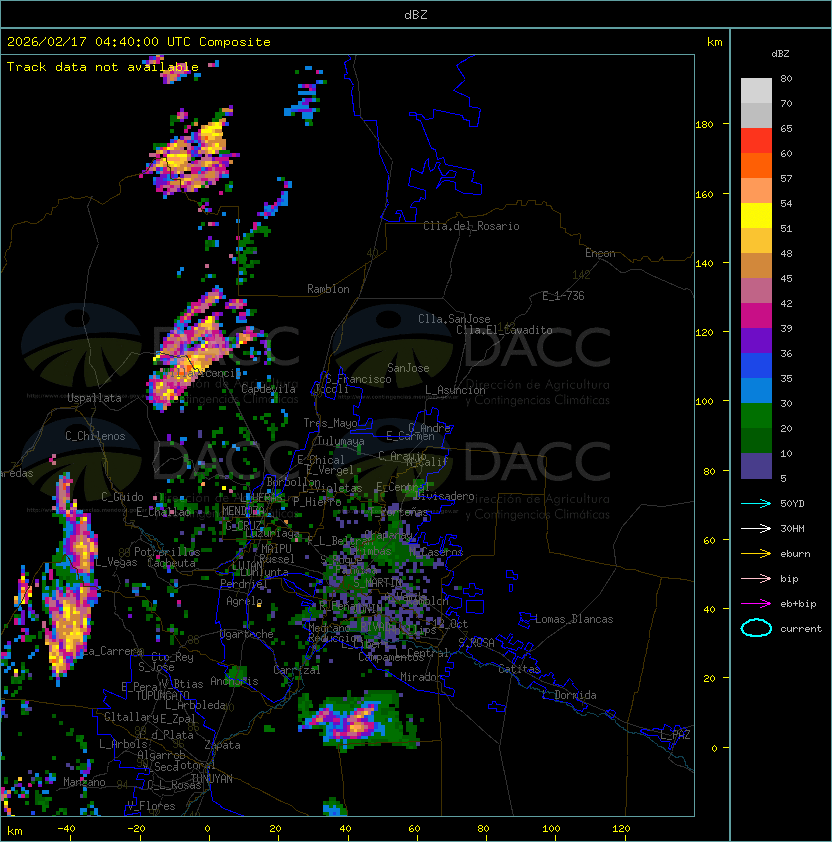The width and height of the screenshot is (832, 842).
Task: Click the 'Zapata' map label
Action: coord(222,745)
